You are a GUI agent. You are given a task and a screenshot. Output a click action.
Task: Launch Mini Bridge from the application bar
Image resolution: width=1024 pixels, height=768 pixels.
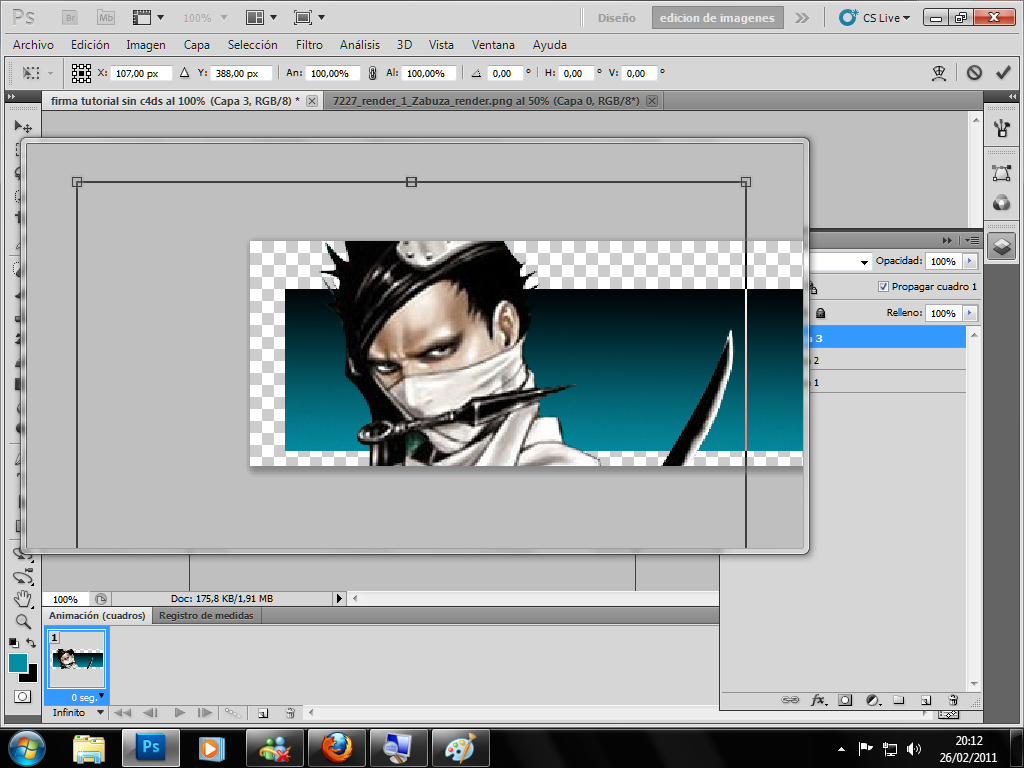point(106,18)
